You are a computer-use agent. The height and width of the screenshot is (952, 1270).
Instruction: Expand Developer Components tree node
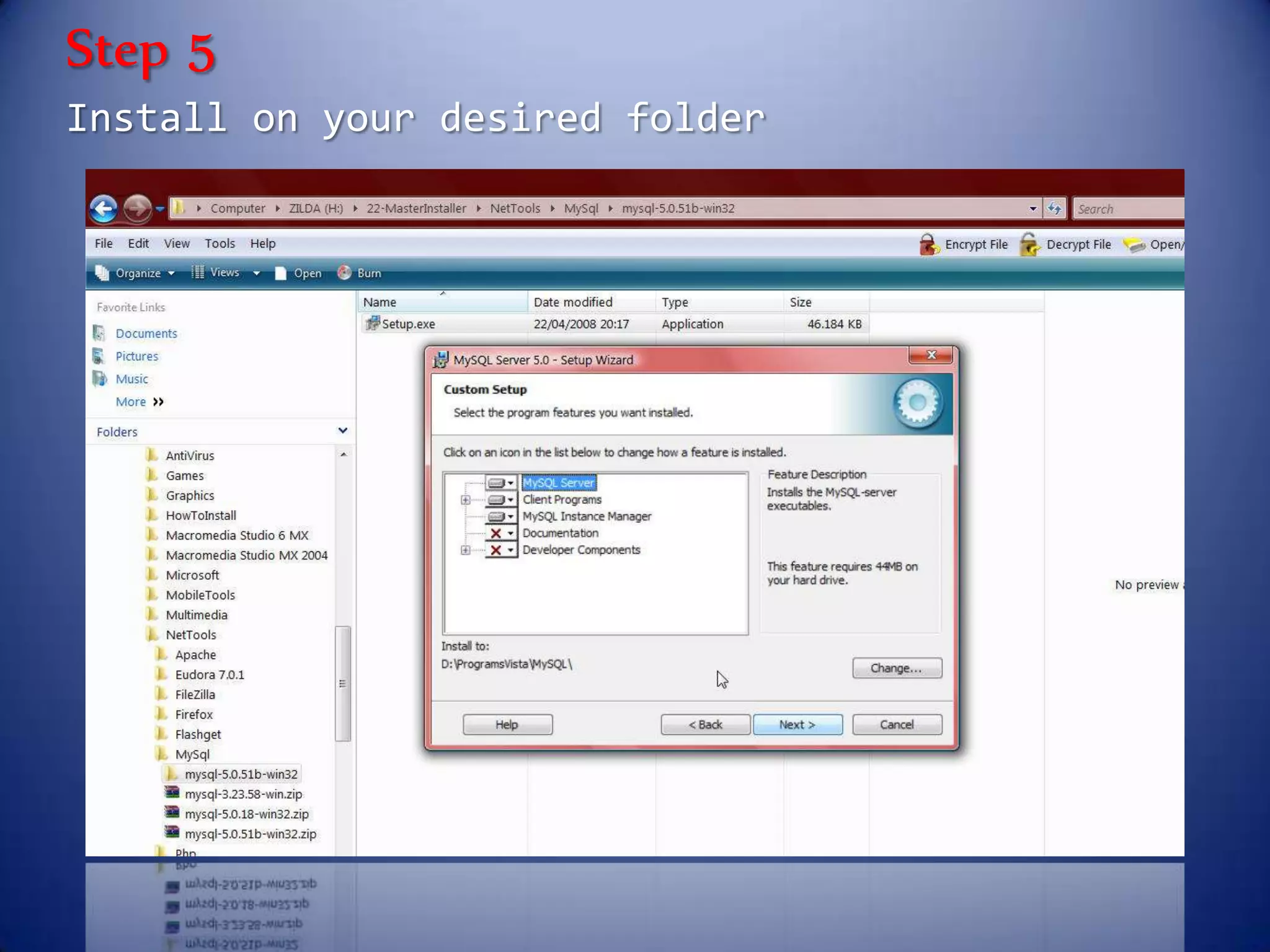(465, 550)
